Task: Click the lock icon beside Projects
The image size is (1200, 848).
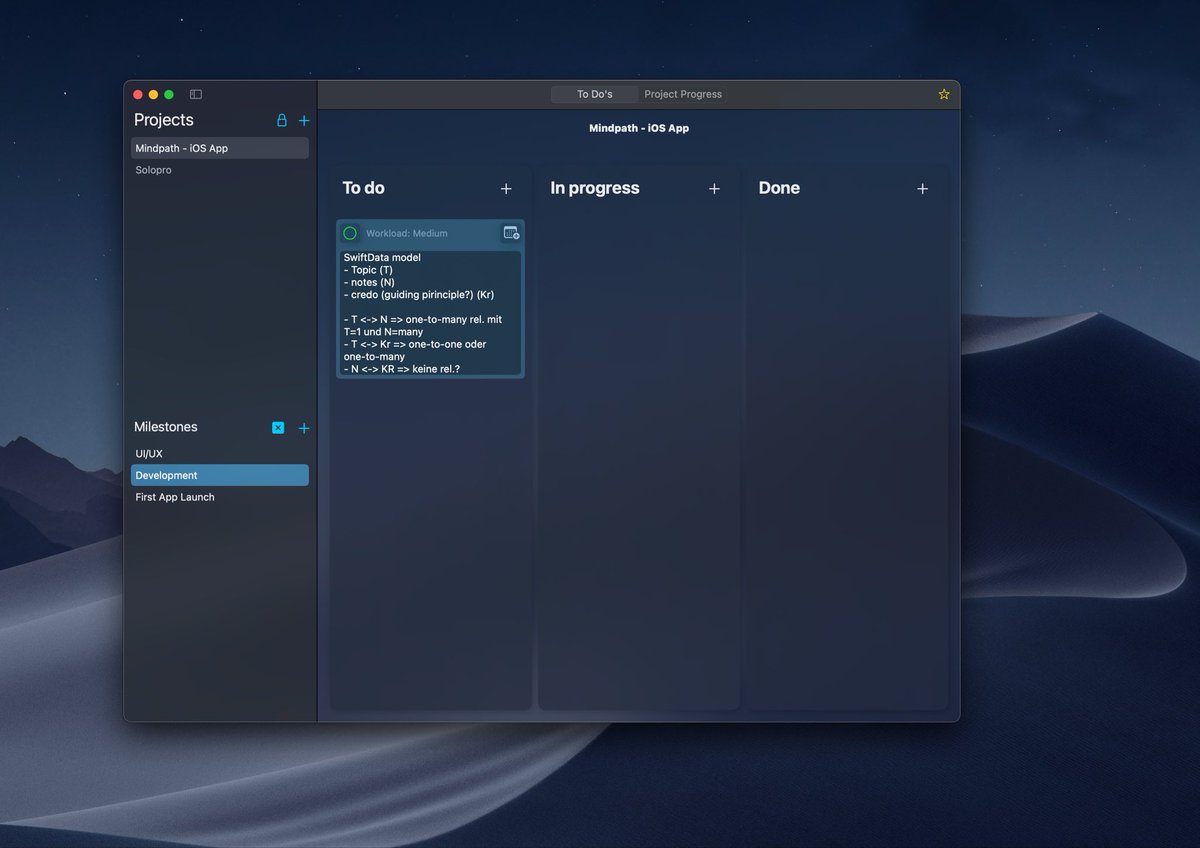Action: 281,120
